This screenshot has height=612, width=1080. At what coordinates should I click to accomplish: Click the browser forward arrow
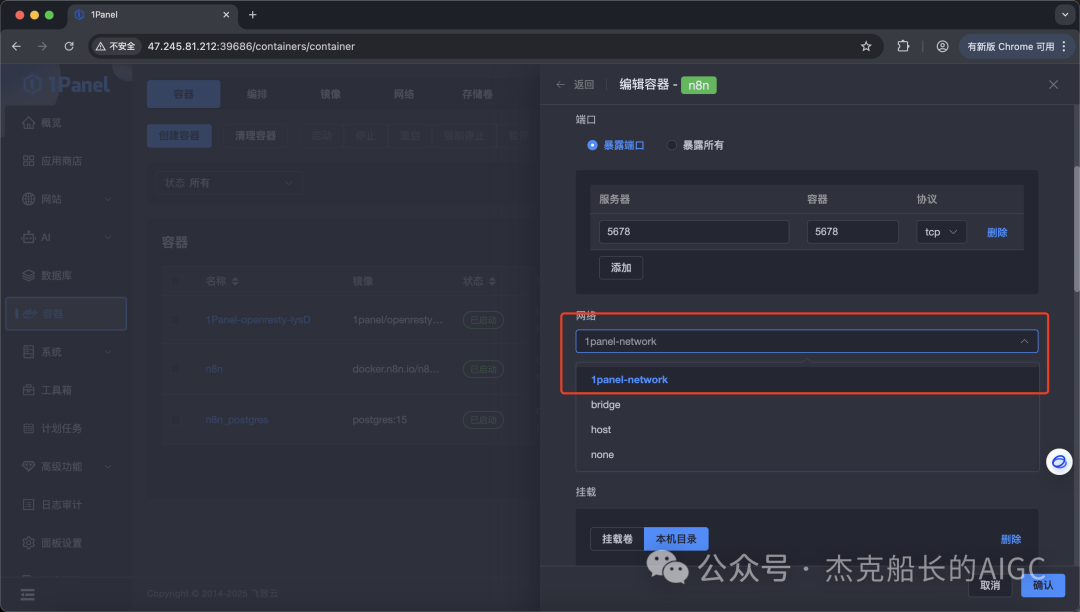43,46
